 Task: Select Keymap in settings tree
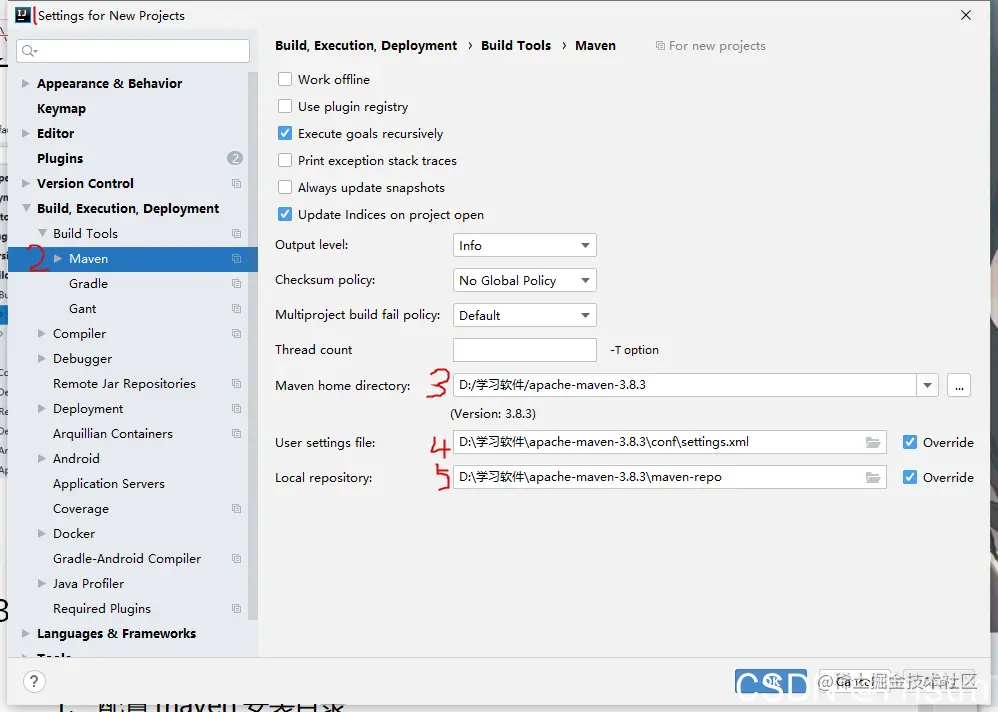pos(61,109)
